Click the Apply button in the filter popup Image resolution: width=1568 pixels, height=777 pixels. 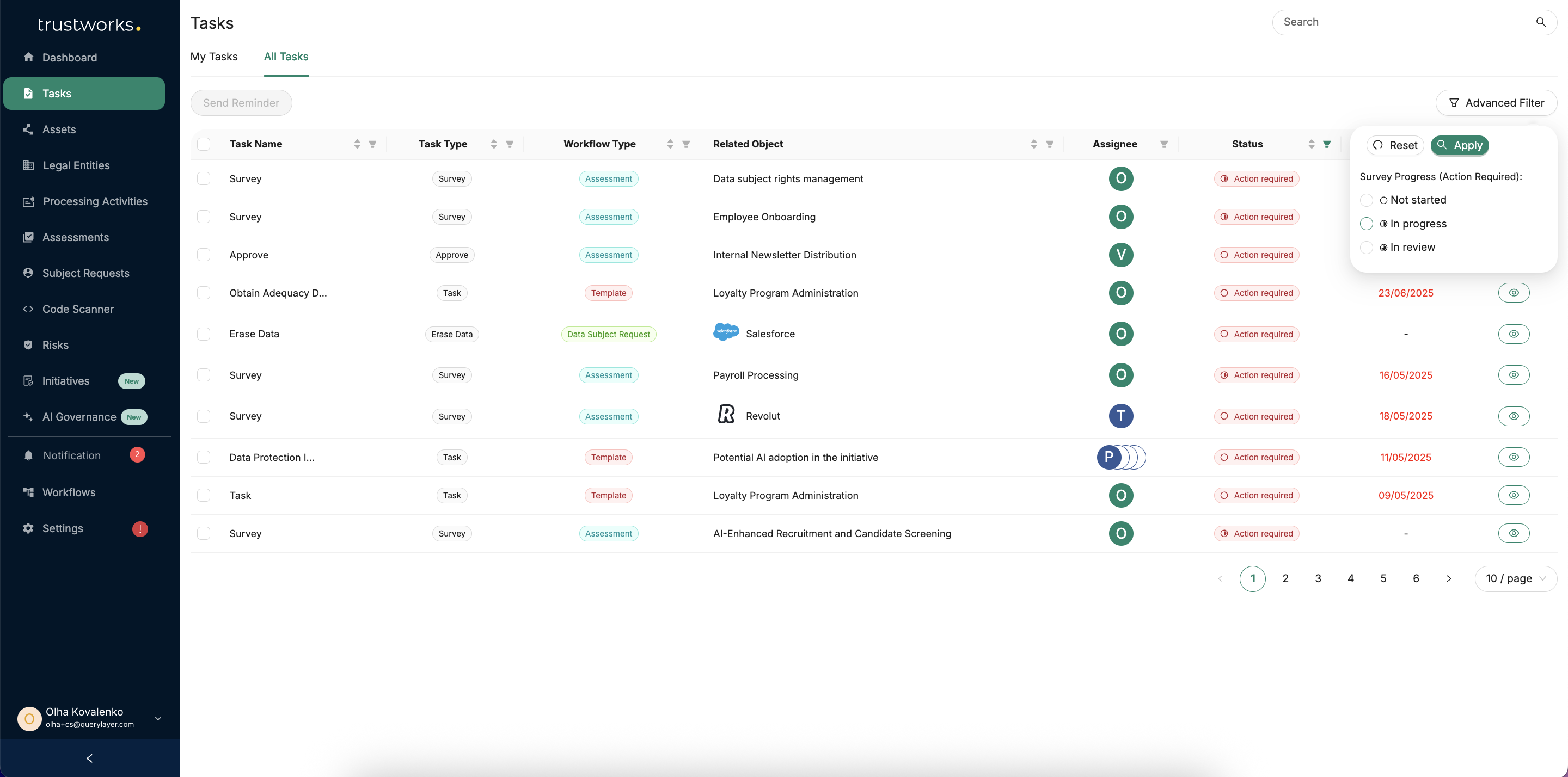click(x=1460, y=145)
